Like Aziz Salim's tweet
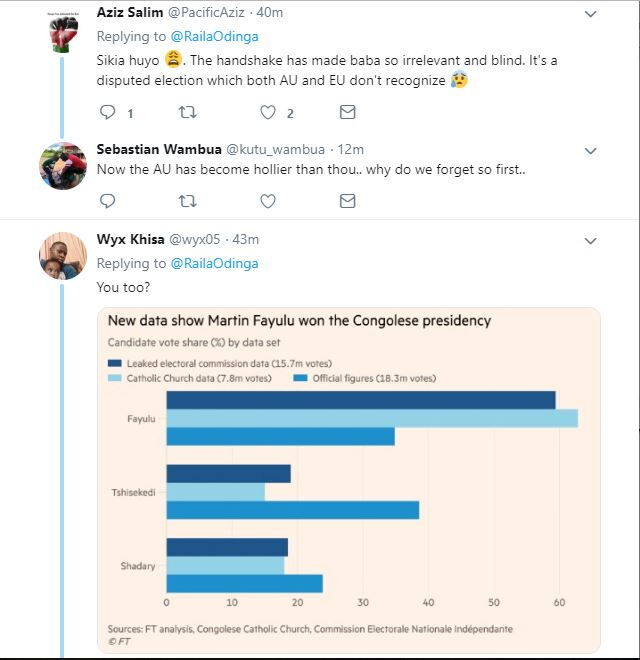640x660 pixels. 268,112
